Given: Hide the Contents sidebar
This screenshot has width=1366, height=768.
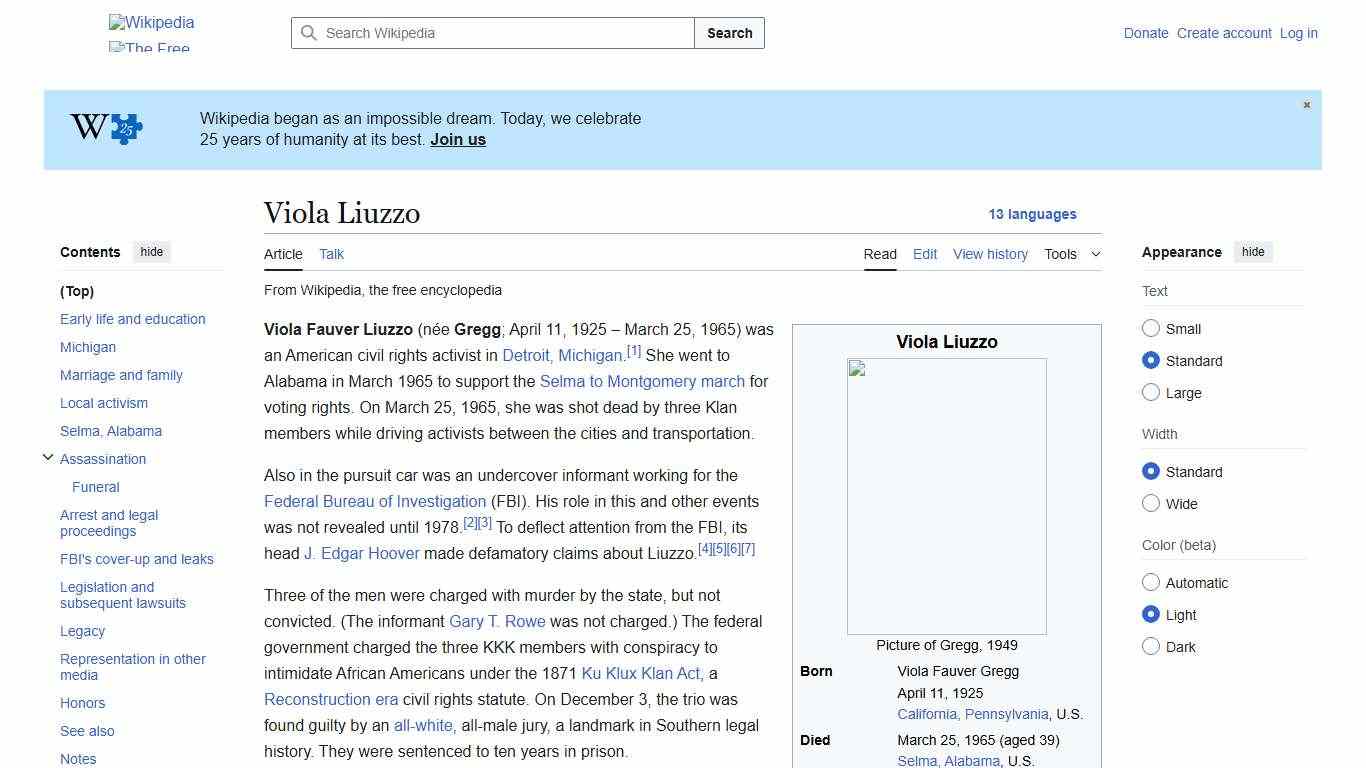Looking at the screenshot, I should (x=151, y=252).
